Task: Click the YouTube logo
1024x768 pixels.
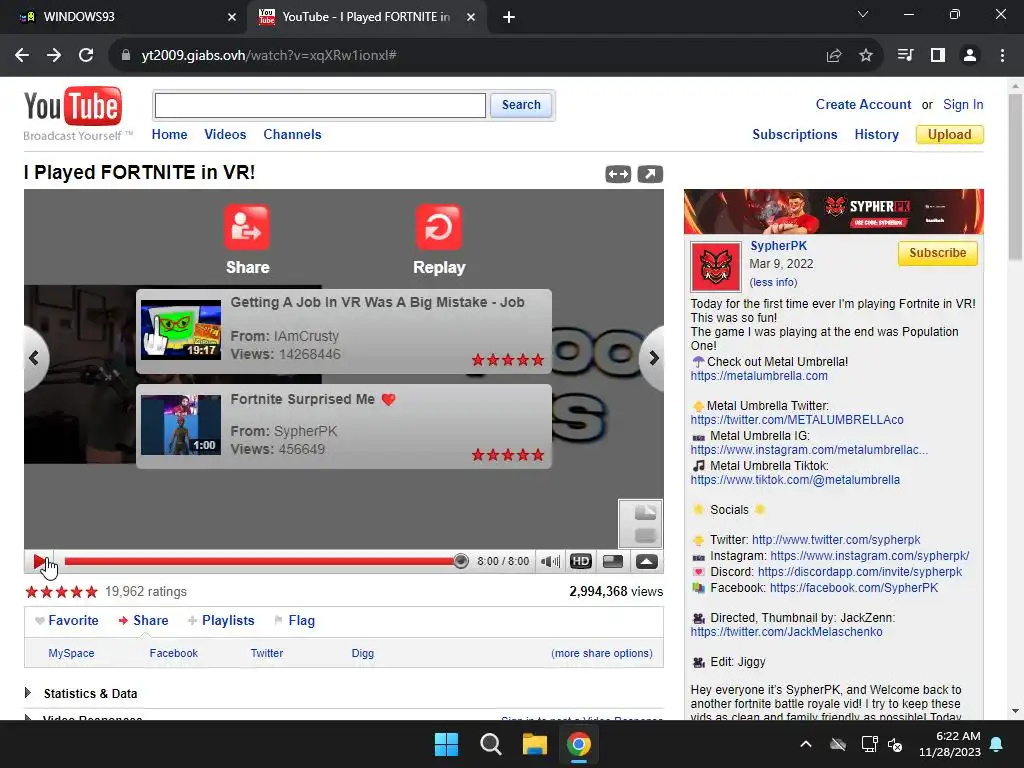Action: coord(72,107)
